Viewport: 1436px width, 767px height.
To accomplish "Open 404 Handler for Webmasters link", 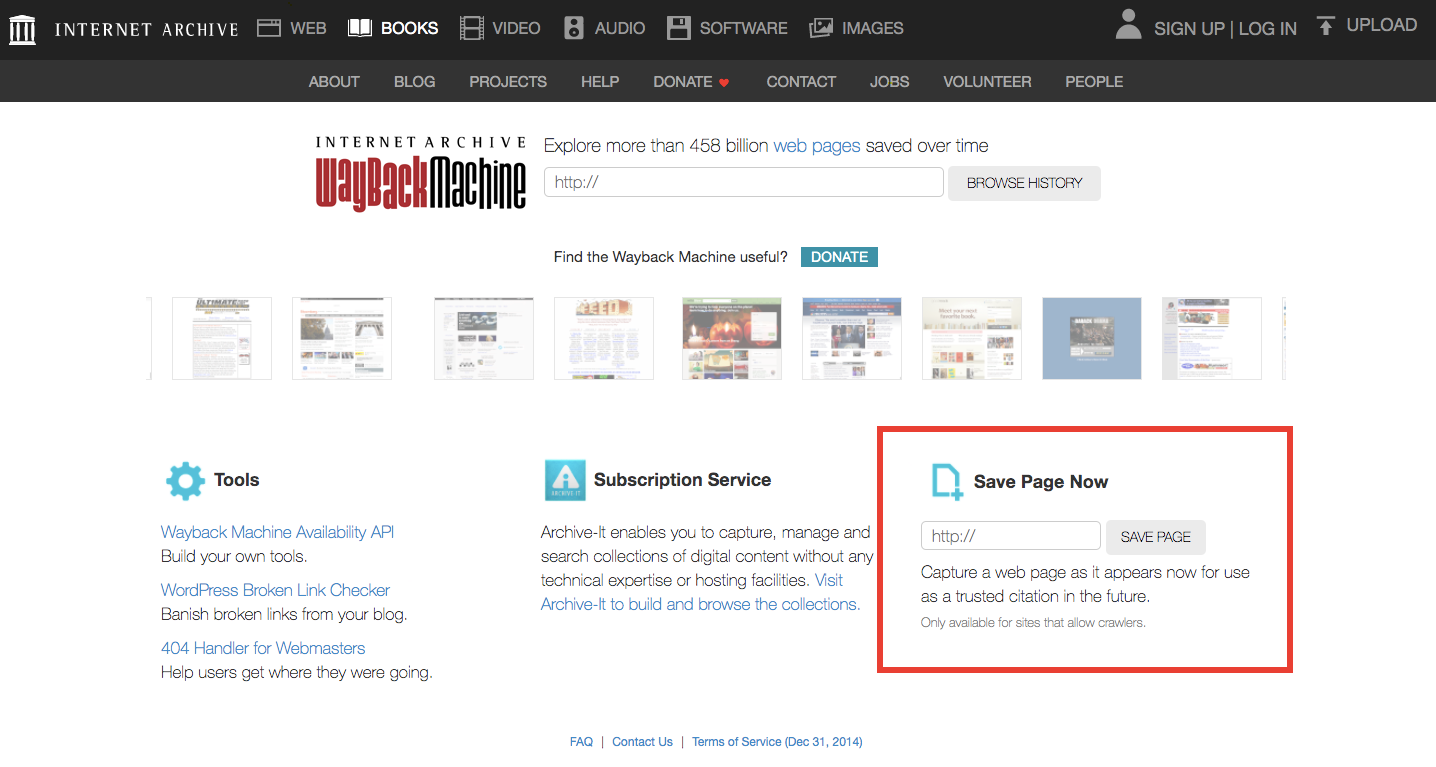I will (263, 648).
